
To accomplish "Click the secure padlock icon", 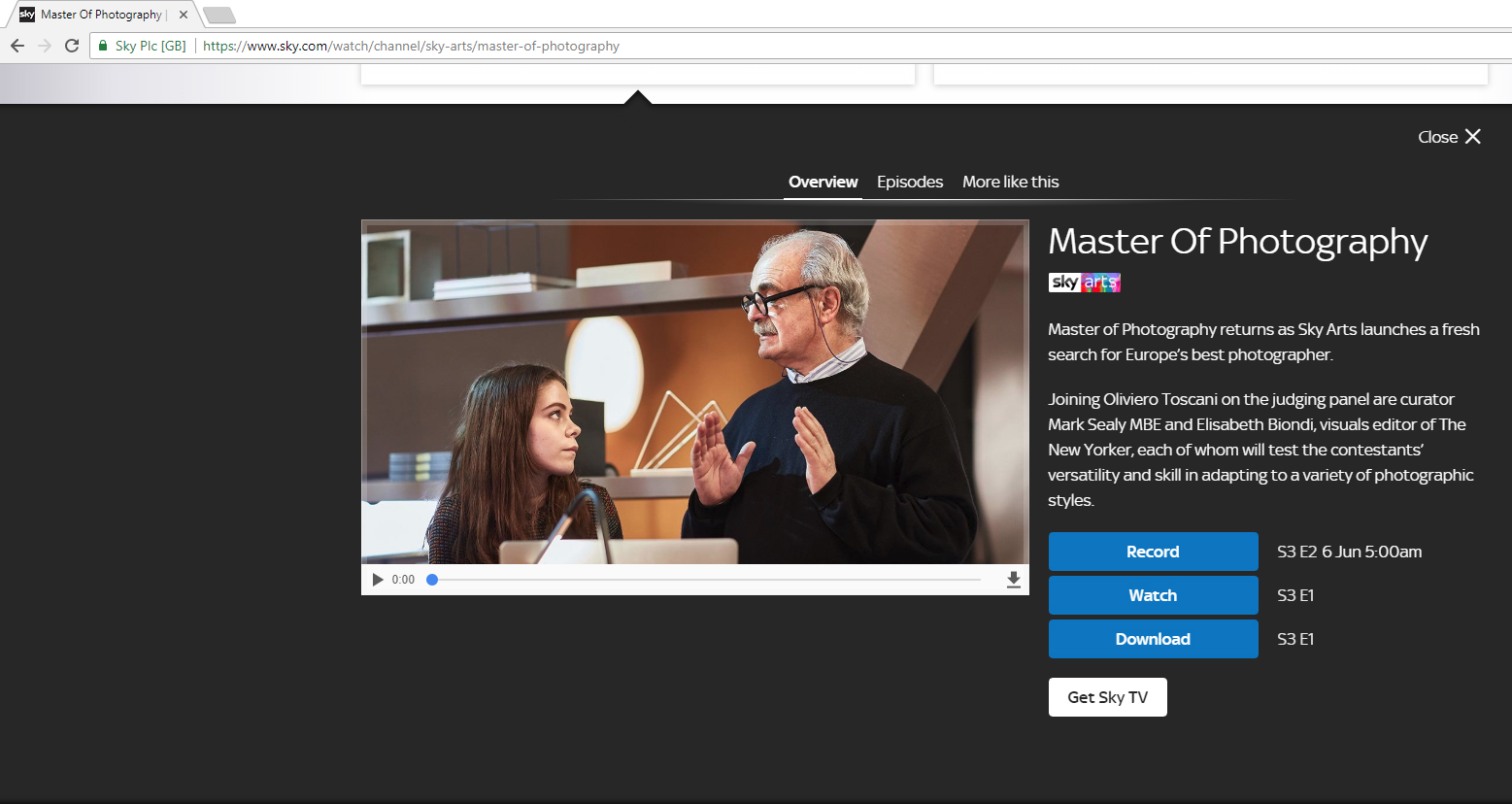I will click(103, 46).
